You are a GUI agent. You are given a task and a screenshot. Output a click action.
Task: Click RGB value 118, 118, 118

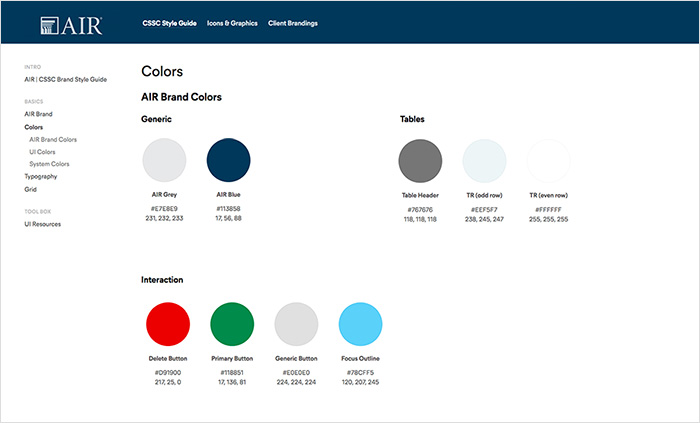coord(420,220)
